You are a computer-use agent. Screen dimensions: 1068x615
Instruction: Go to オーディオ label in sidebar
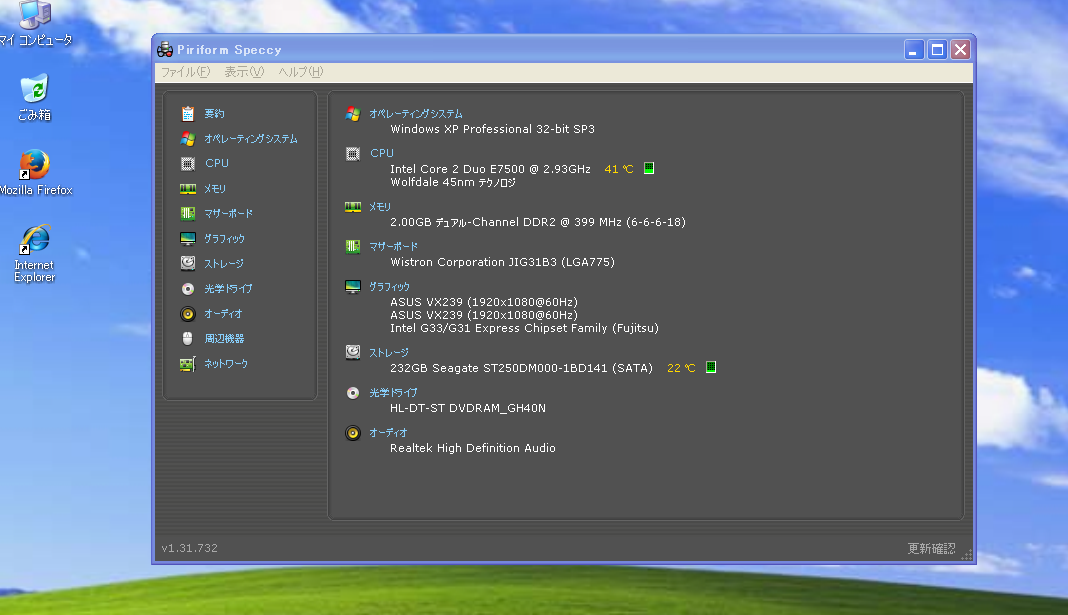tap(223, 314)
